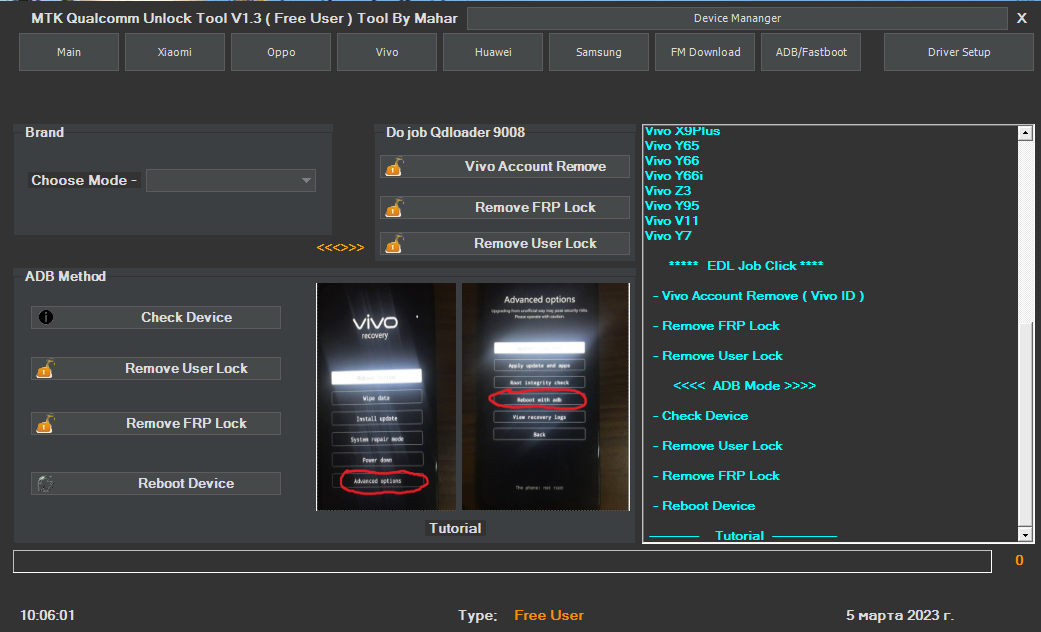This screenshot has width=1041, height=632.
Task: Open the Samsung tab
Action: pos(599,52)
